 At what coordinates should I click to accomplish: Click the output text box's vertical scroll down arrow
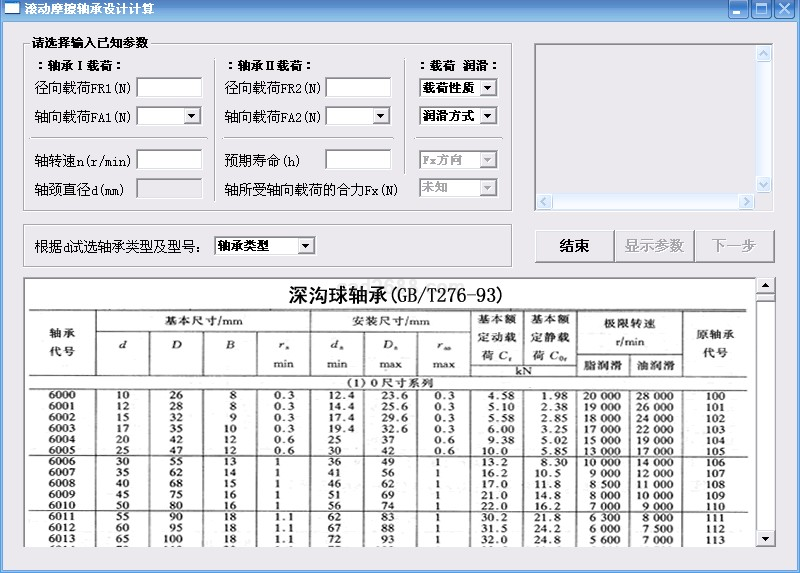(x=764, y=185)
